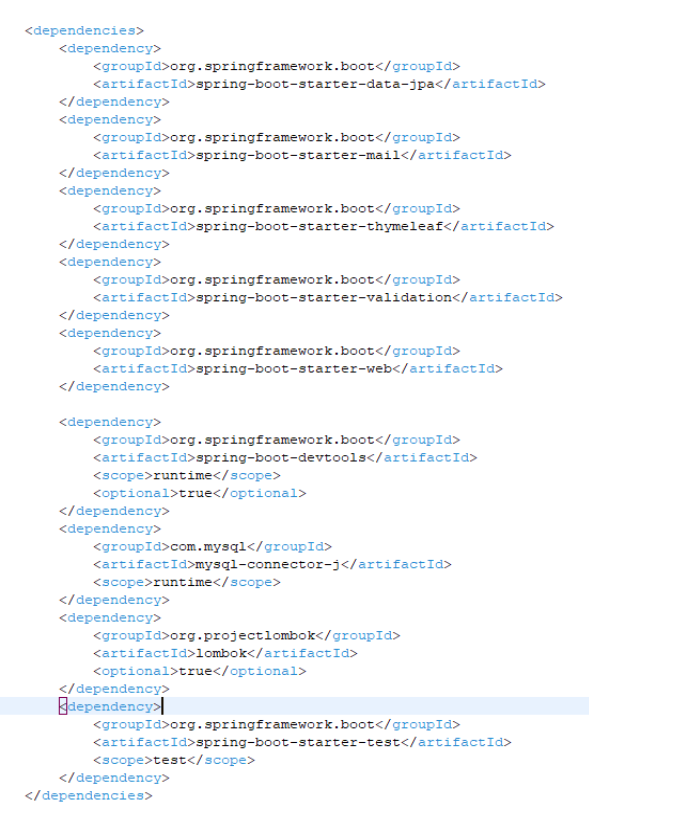Viewport: 682px width, 817px height.
Task: Place cursor on com.mysql groupId value
Action: click(208, 547)
